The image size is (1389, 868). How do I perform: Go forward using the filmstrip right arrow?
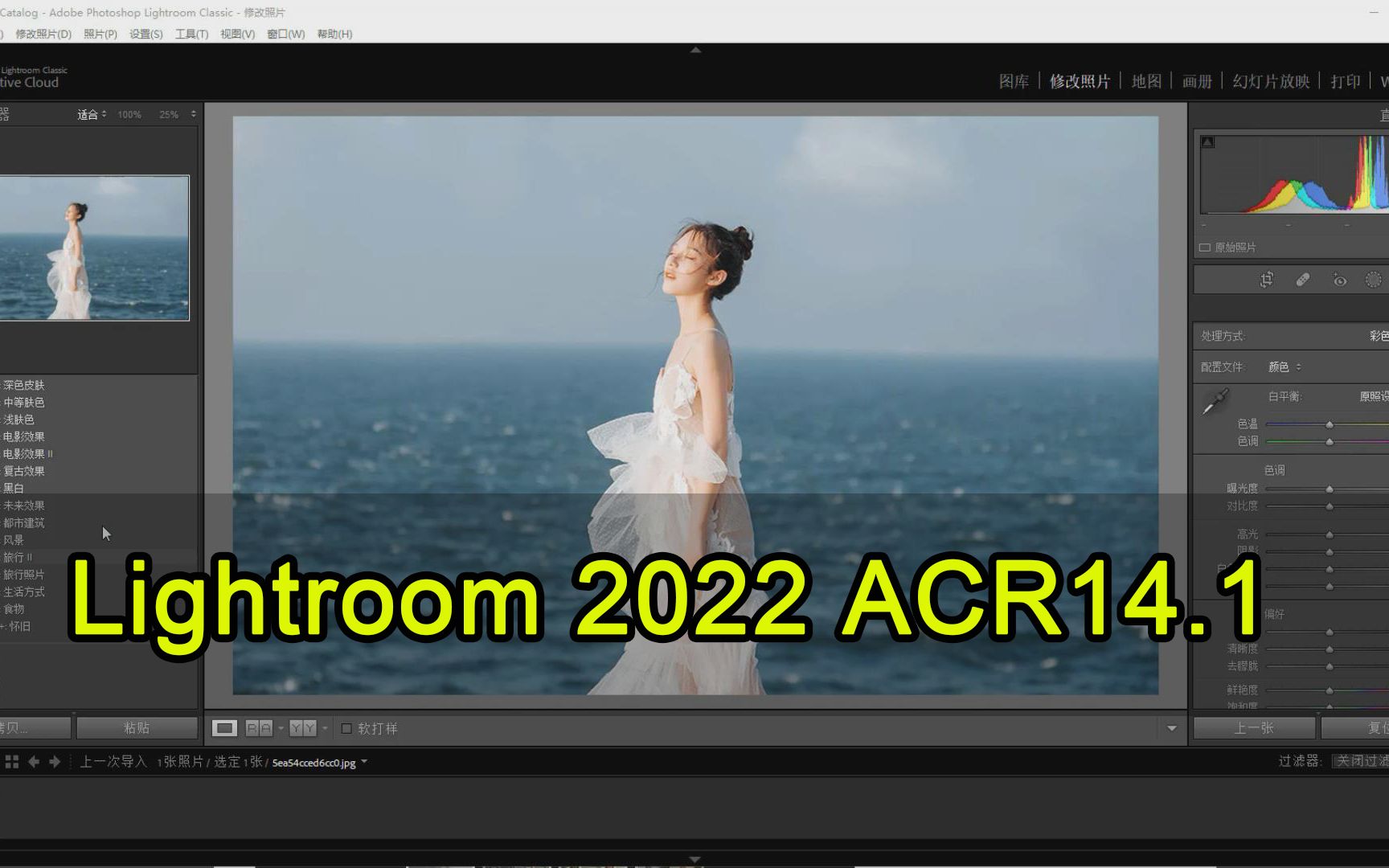click(55, 761)
